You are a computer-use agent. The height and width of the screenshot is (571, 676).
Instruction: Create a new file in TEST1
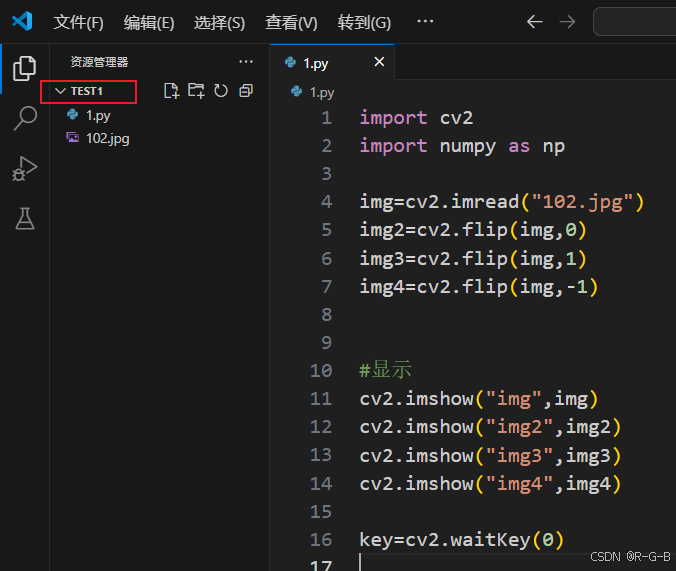pyautogui.click(x=172, y=91)
